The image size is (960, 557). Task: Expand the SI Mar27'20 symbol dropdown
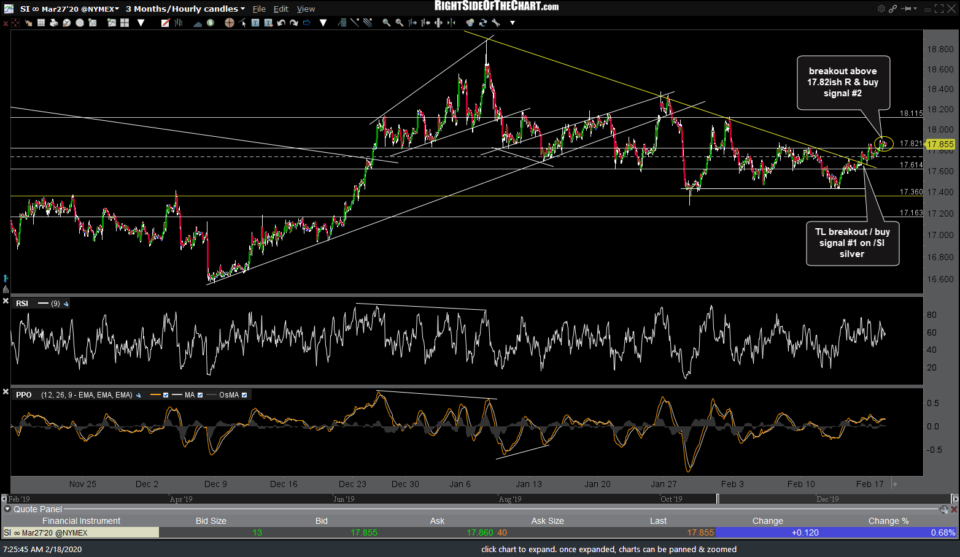(x=115, y=9)
